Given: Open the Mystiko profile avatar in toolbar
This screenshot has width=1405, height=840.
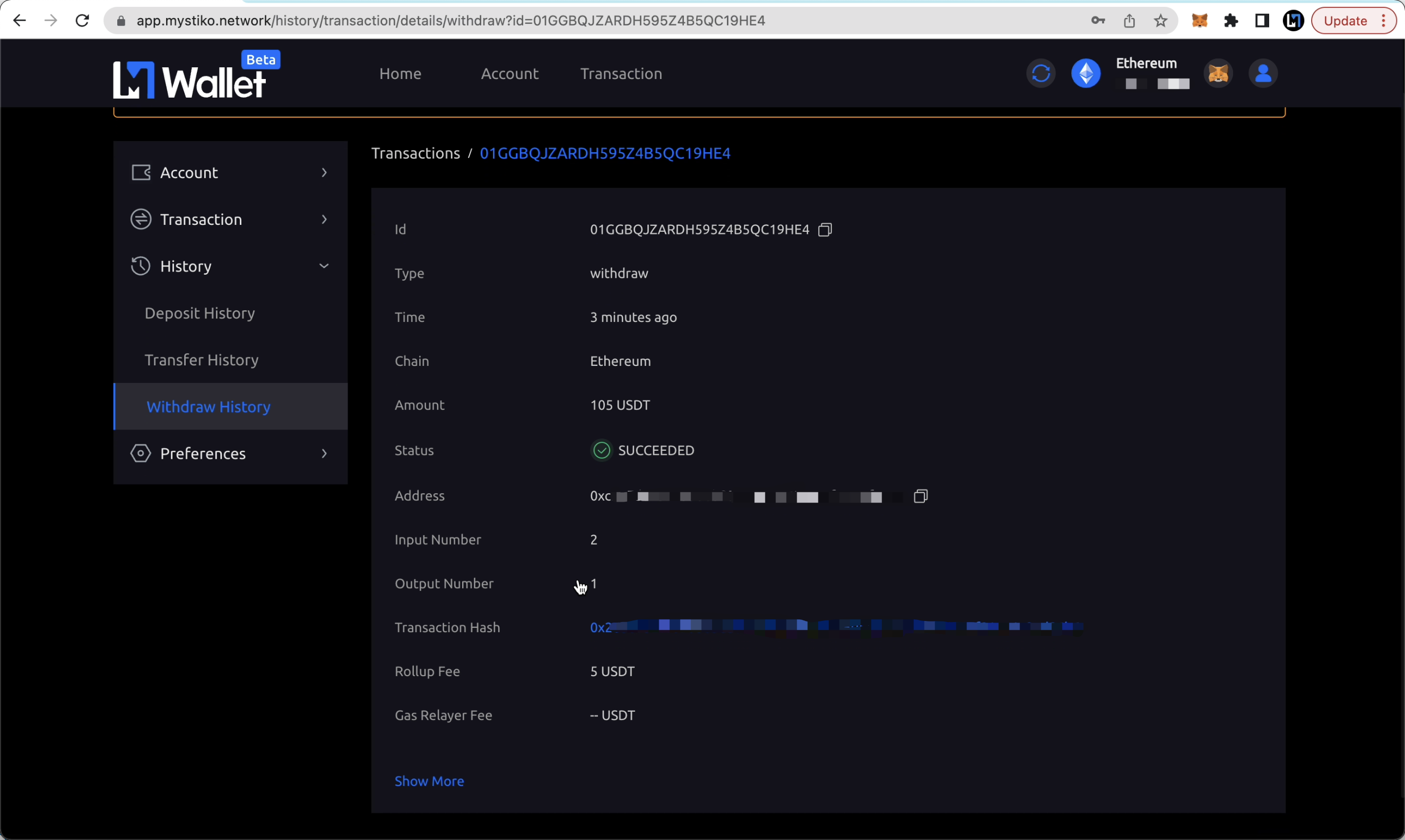Looking at the screenshot, I should (x=1294, y=21).
